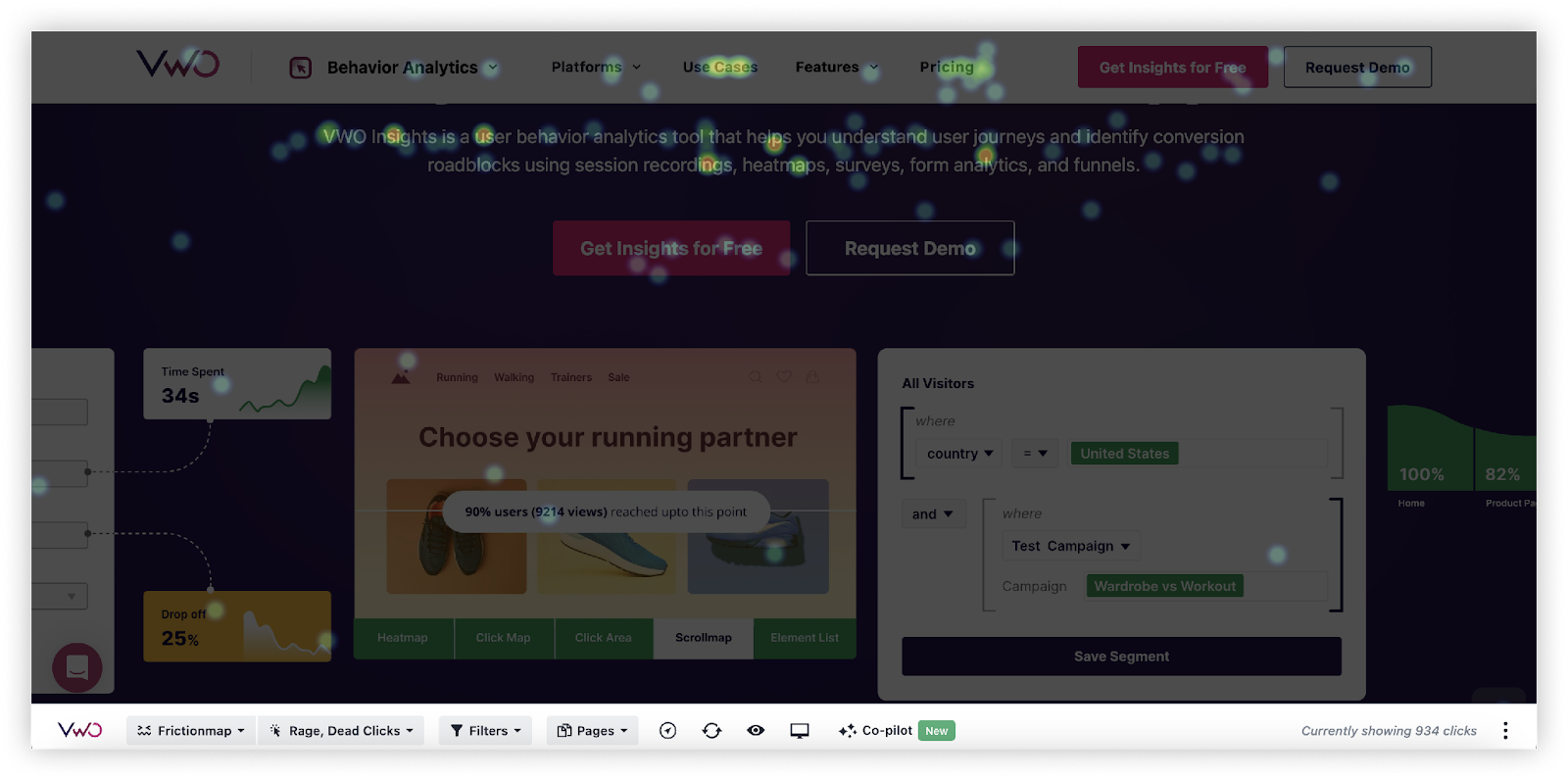Switch to the Click Map tab

tap(504, 638)
